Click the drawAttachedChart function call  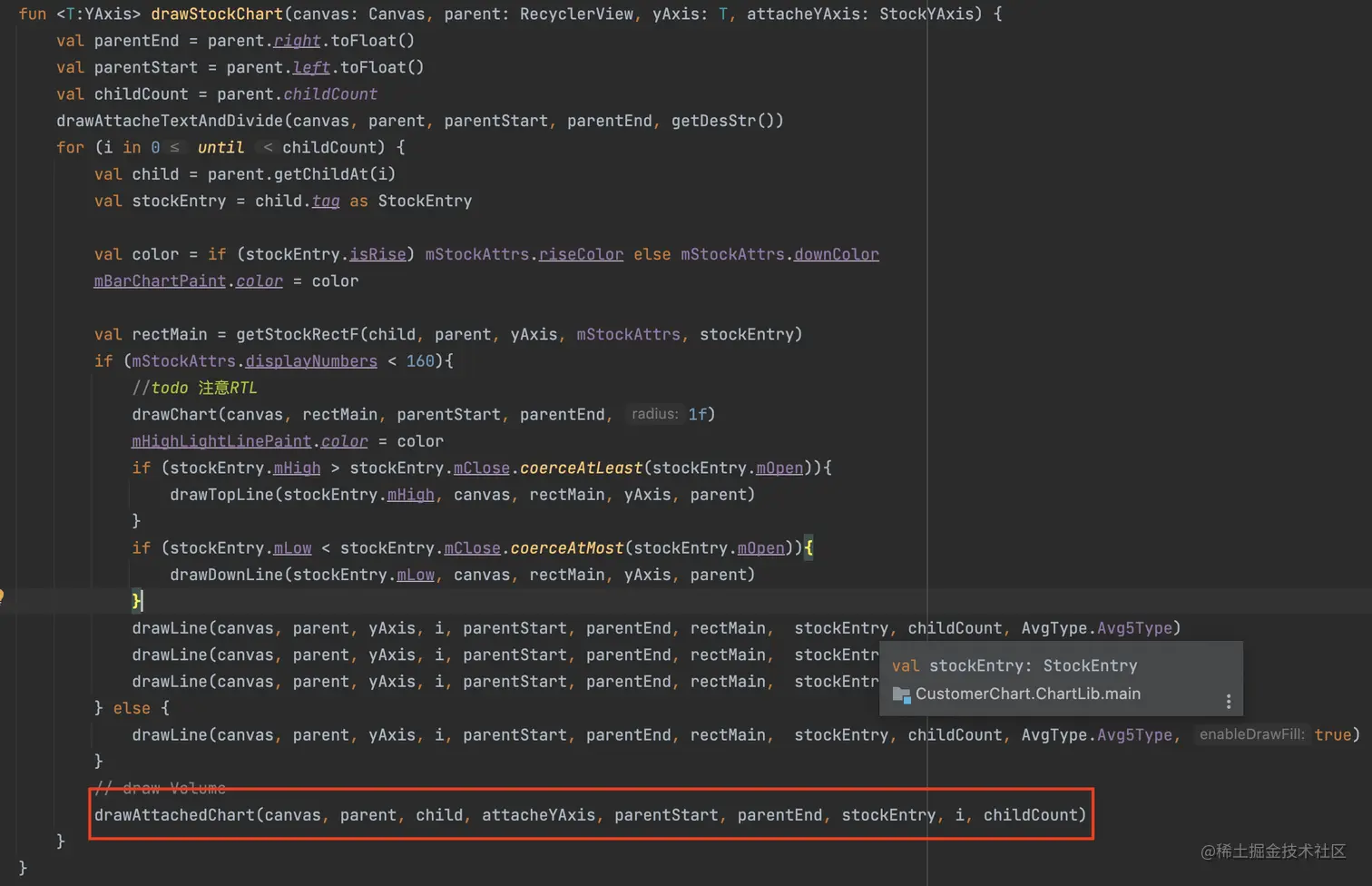[174, 815]
